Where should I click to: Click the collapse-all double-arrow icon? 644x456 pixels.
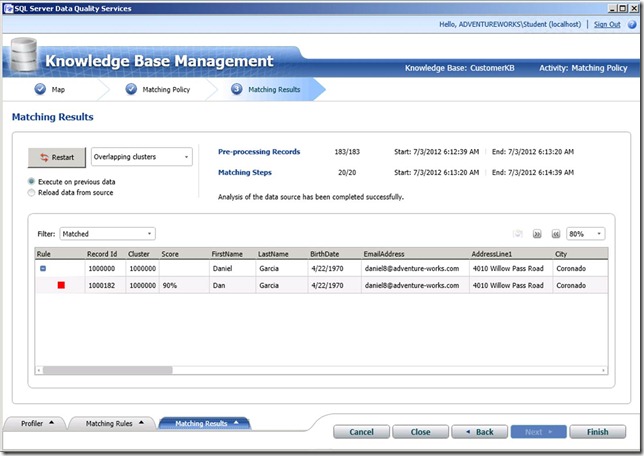click(x=554, y=234)
